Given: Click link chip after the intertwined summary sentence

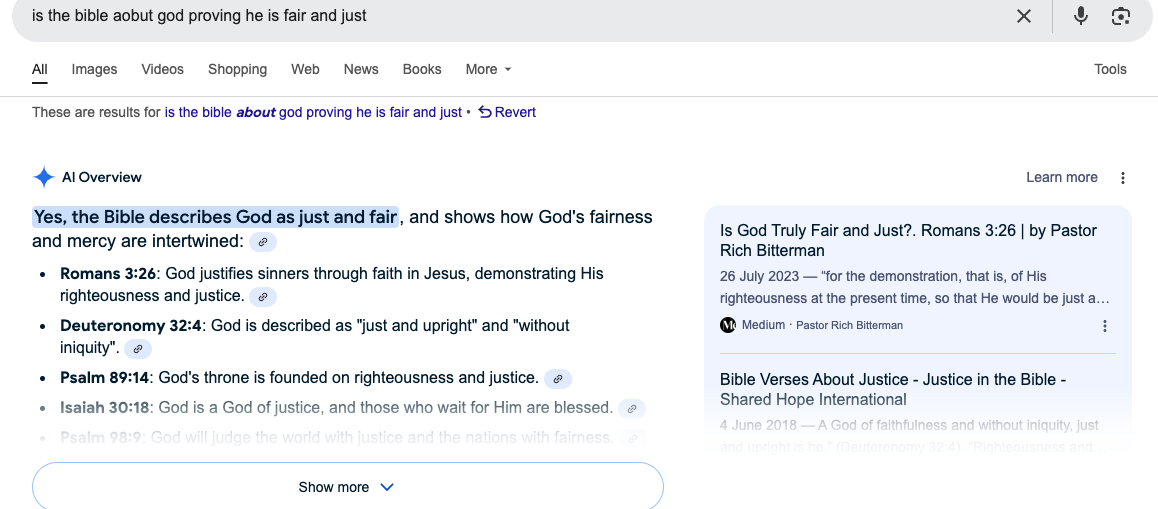Looking at the screenshot, I should (263, 242).
